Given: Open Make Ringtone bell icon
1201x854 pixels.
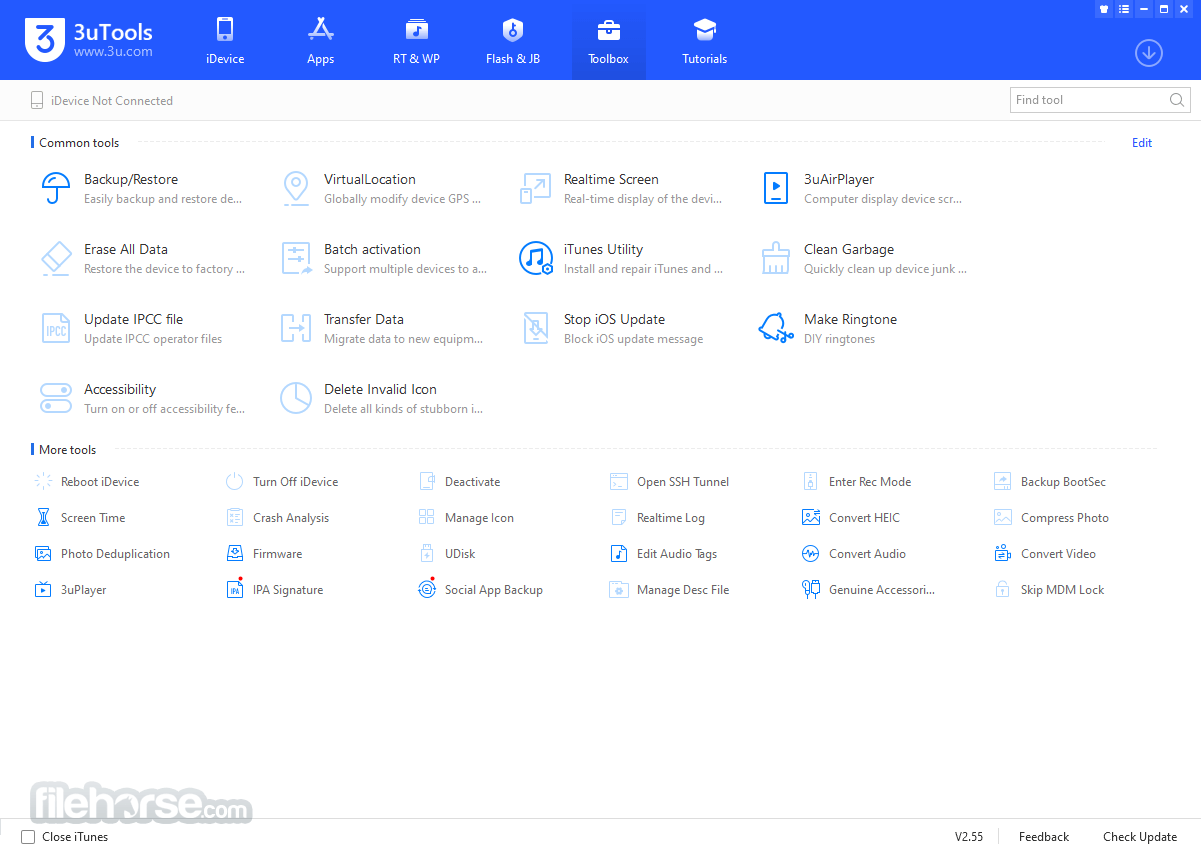Looking at the screenshot, I should point(776,328).
